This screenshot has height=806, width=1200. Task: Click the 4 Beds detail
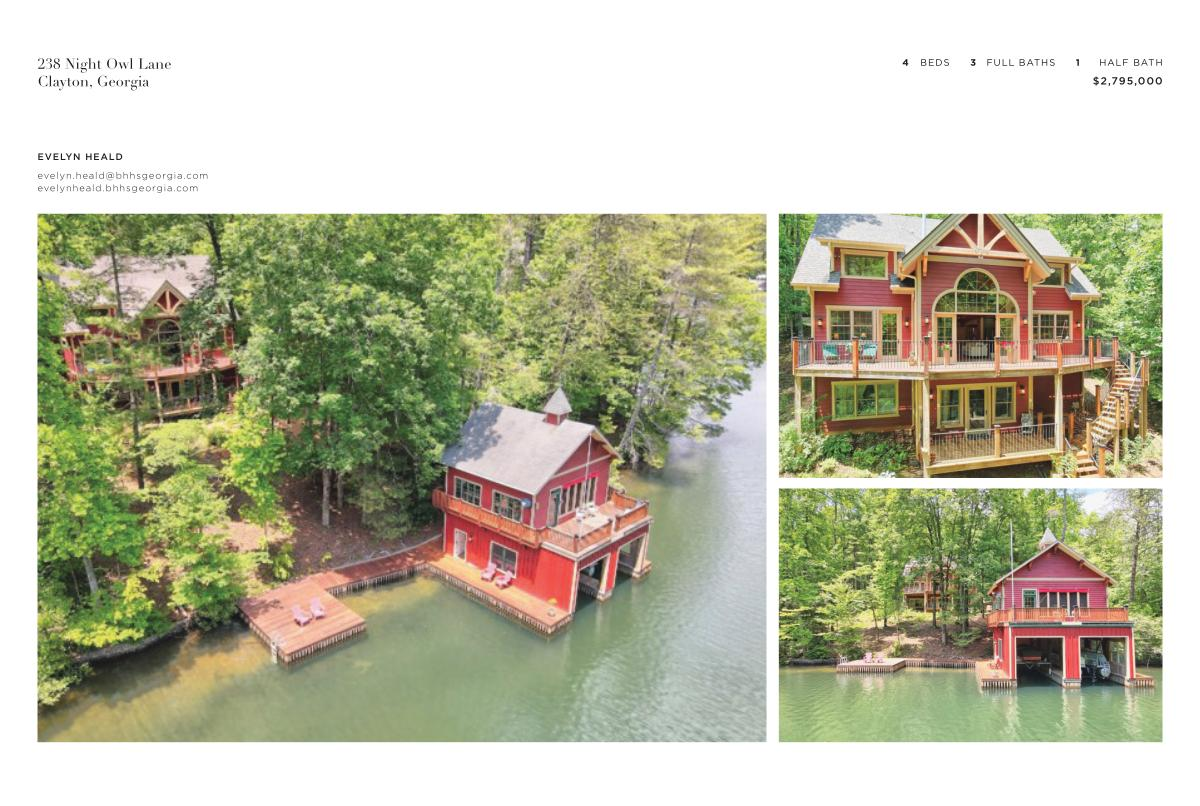[926, 63]
